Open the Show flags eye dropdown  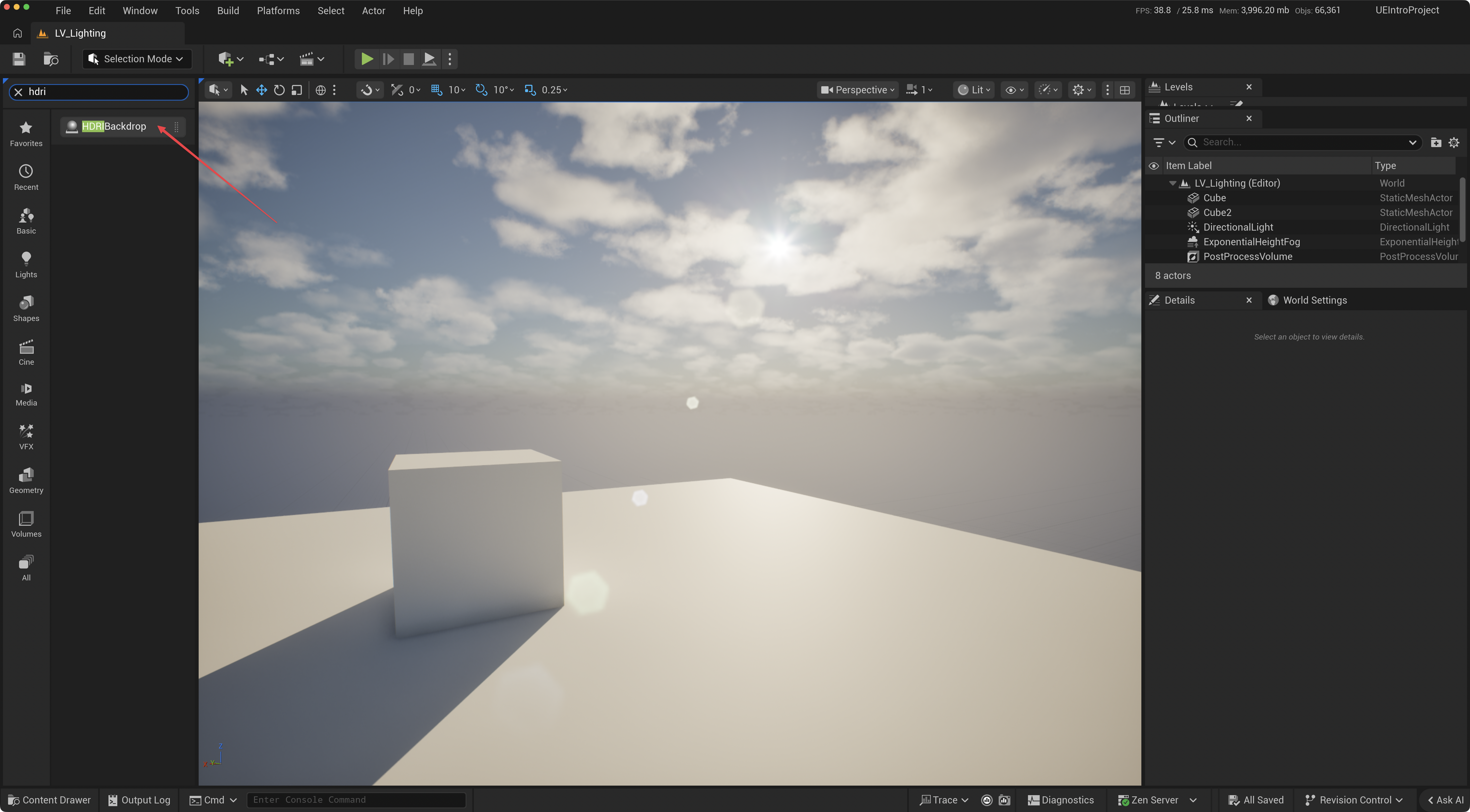click(x=1015, y=90)
